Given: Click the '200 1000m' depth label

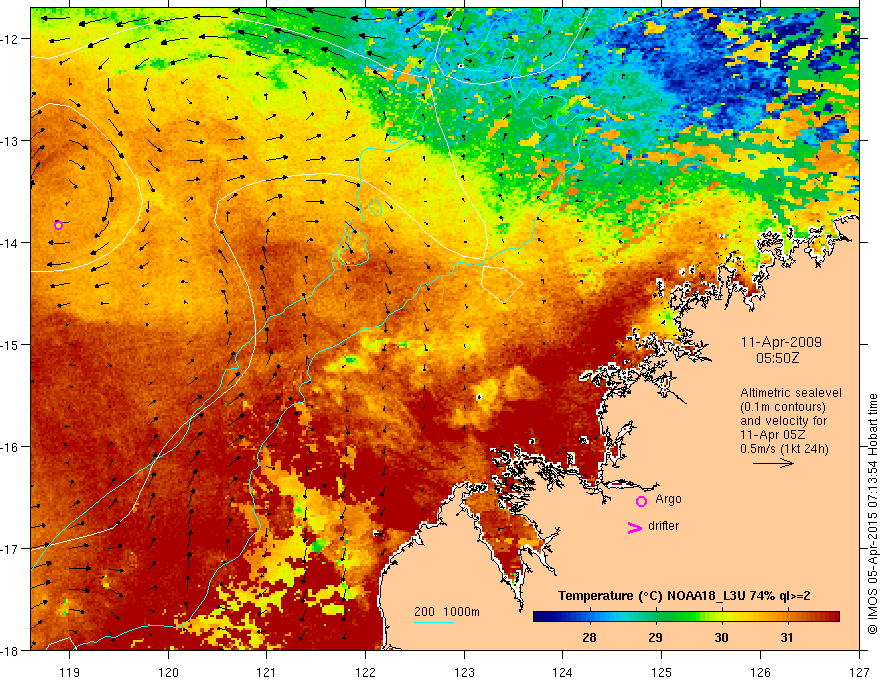Looking at the screenshot, I should [x=447, y=612].
